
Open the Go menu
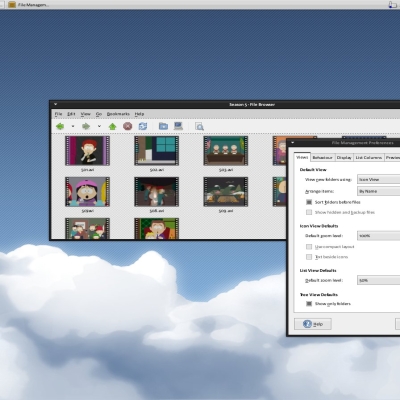tap(99, 114)
